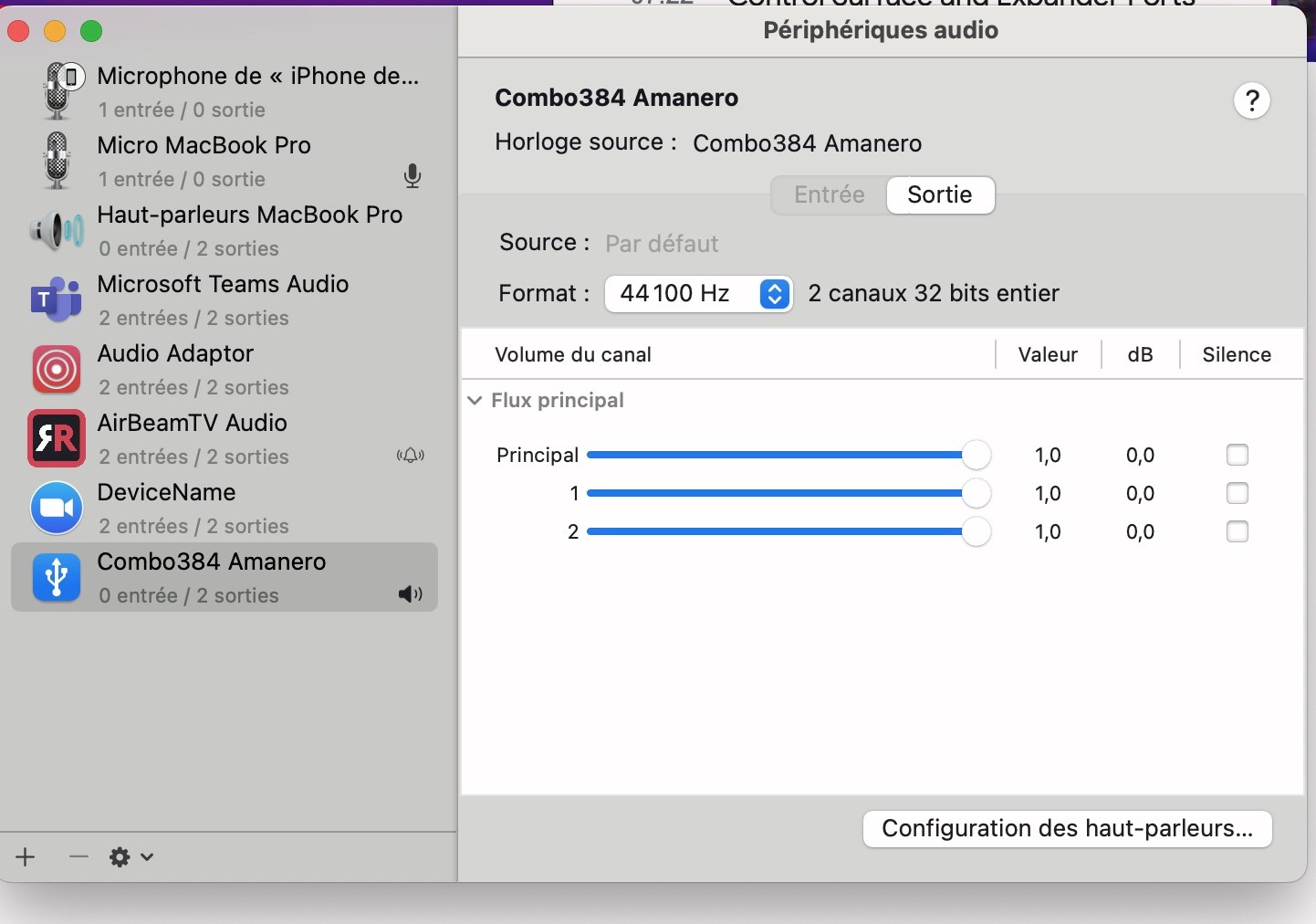
Task: Mute channel 2 via Silence checkbox
Action: (1238, 531)
